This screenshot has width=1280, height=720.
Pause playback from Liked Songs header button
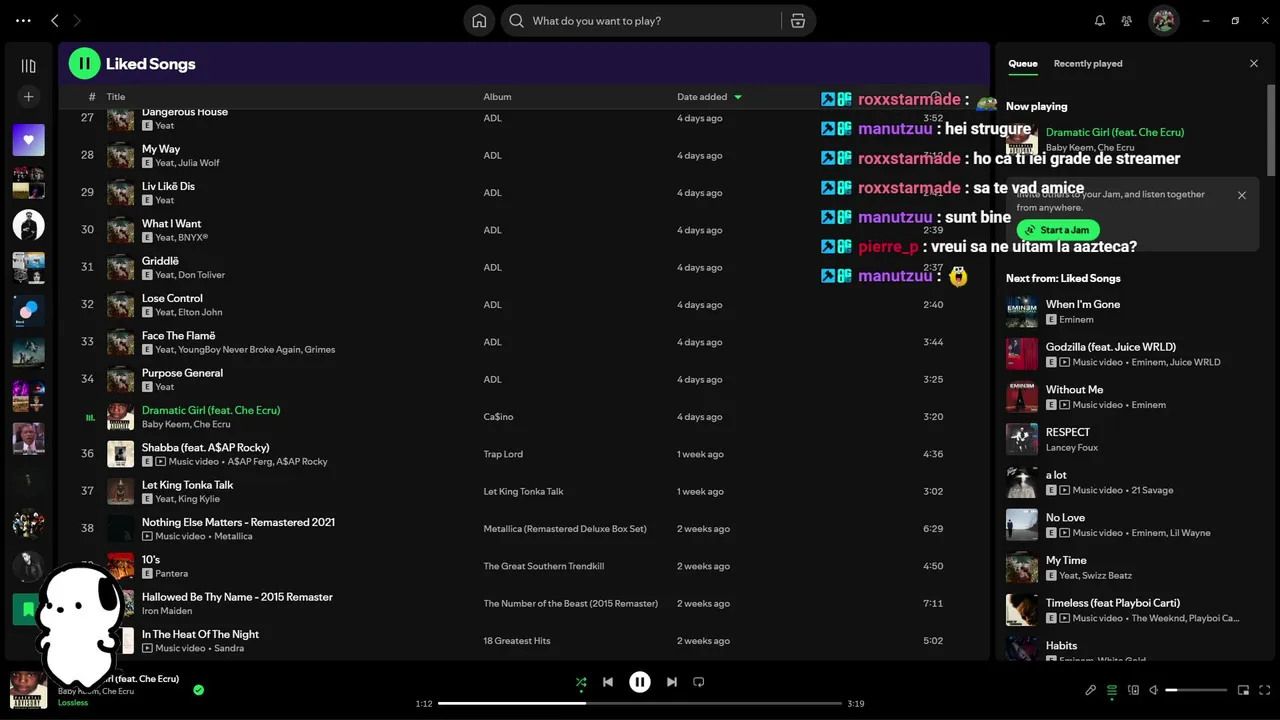(84, 63)
